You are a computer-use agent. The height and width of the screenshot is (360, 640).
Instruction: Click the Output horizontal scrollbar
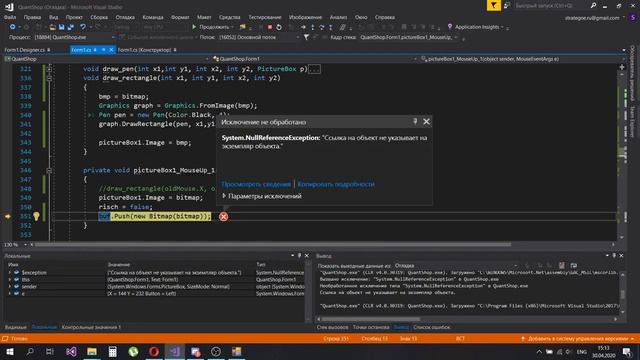pyautogui.click(x=371, y=319)
